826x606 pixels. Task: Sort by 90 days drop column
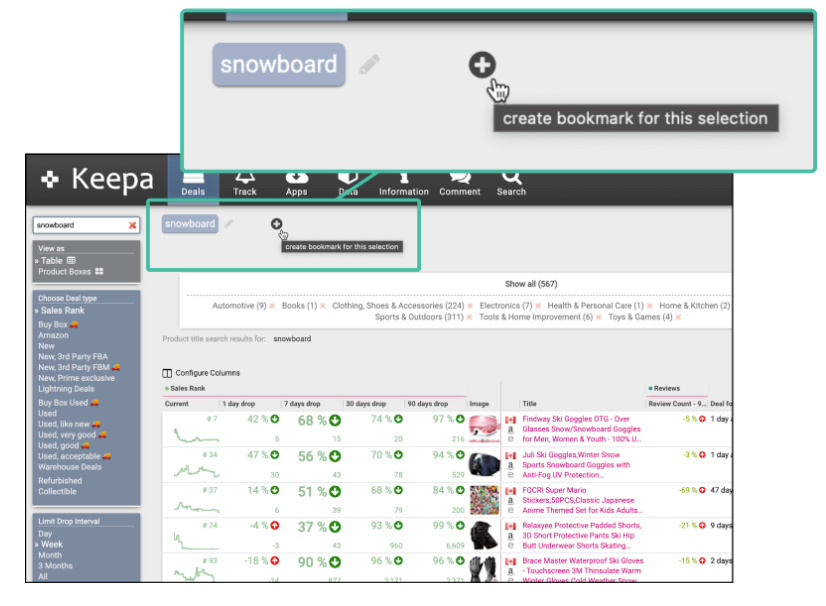(428, 404)
